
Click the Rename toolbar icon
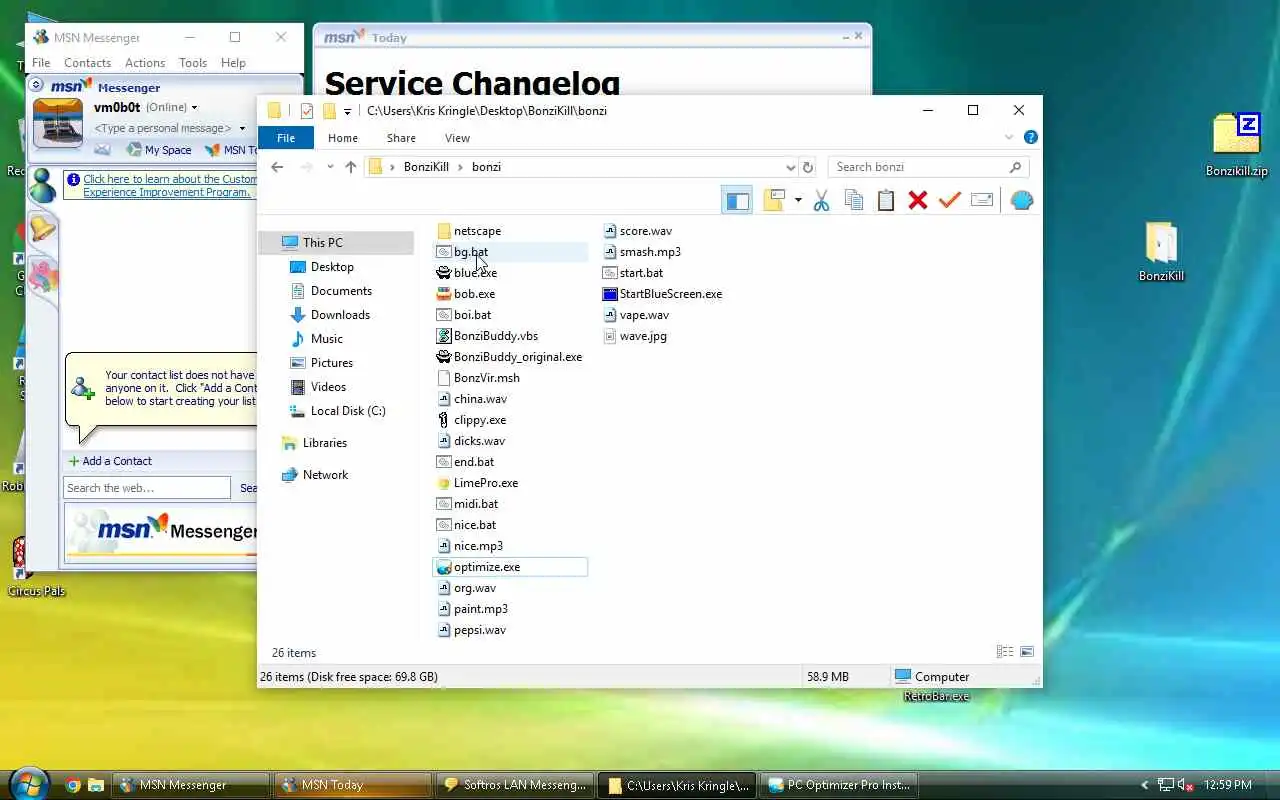coord(982,200)
